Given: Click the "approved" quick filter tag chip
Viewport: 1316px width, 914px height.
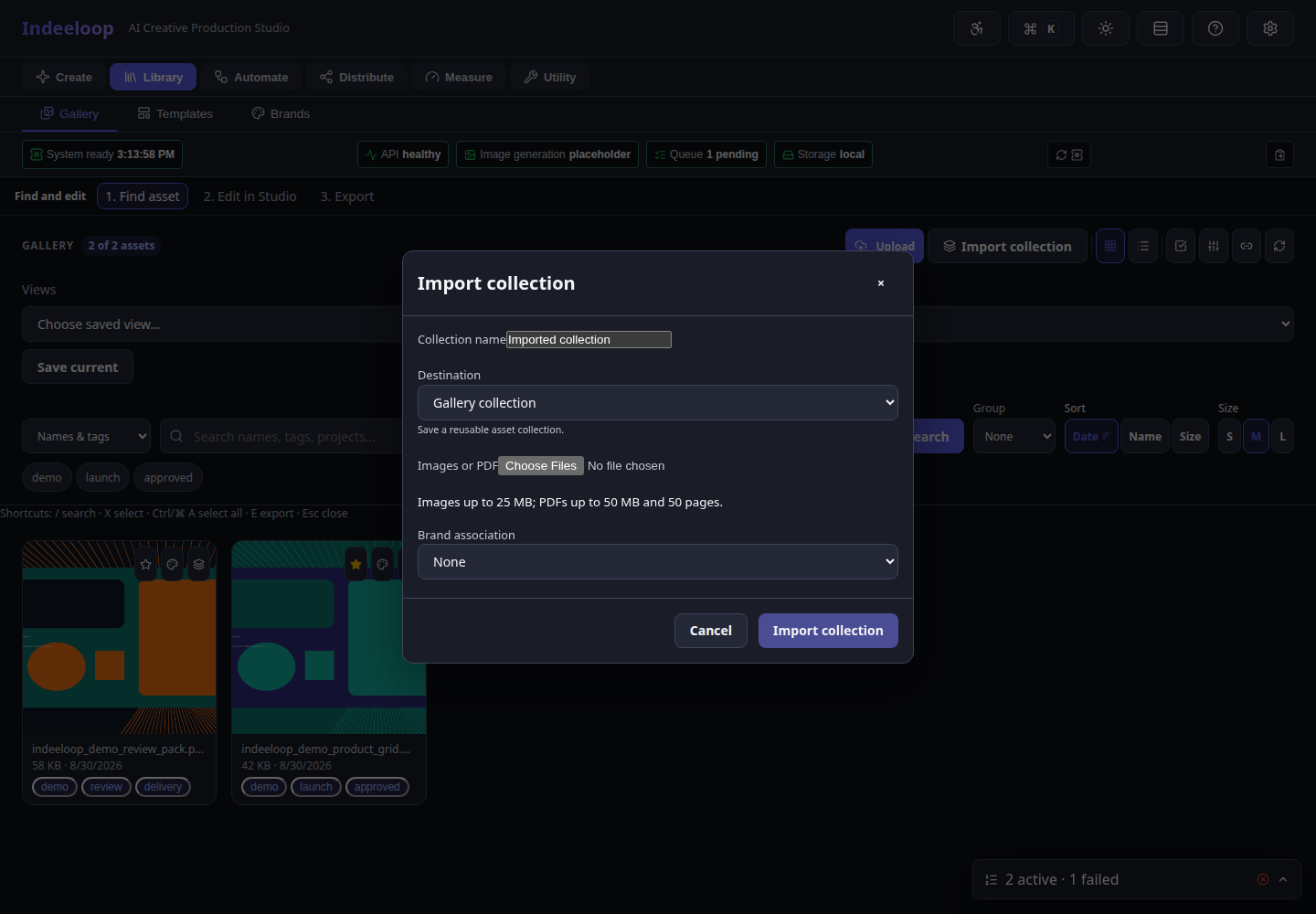Looking at the screenshot, I should pos(168,477).
